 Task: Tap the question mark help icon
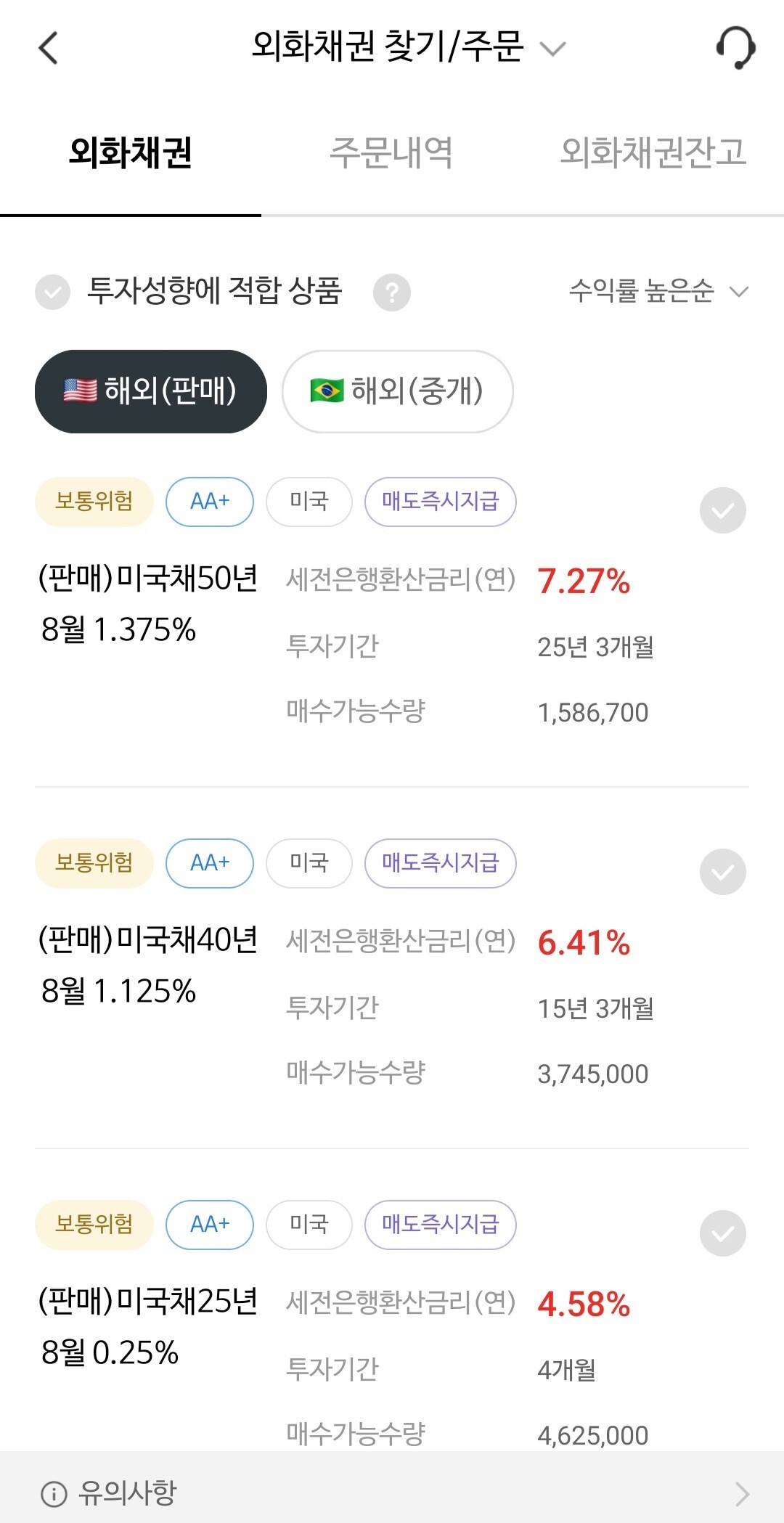tap(392, 293)
